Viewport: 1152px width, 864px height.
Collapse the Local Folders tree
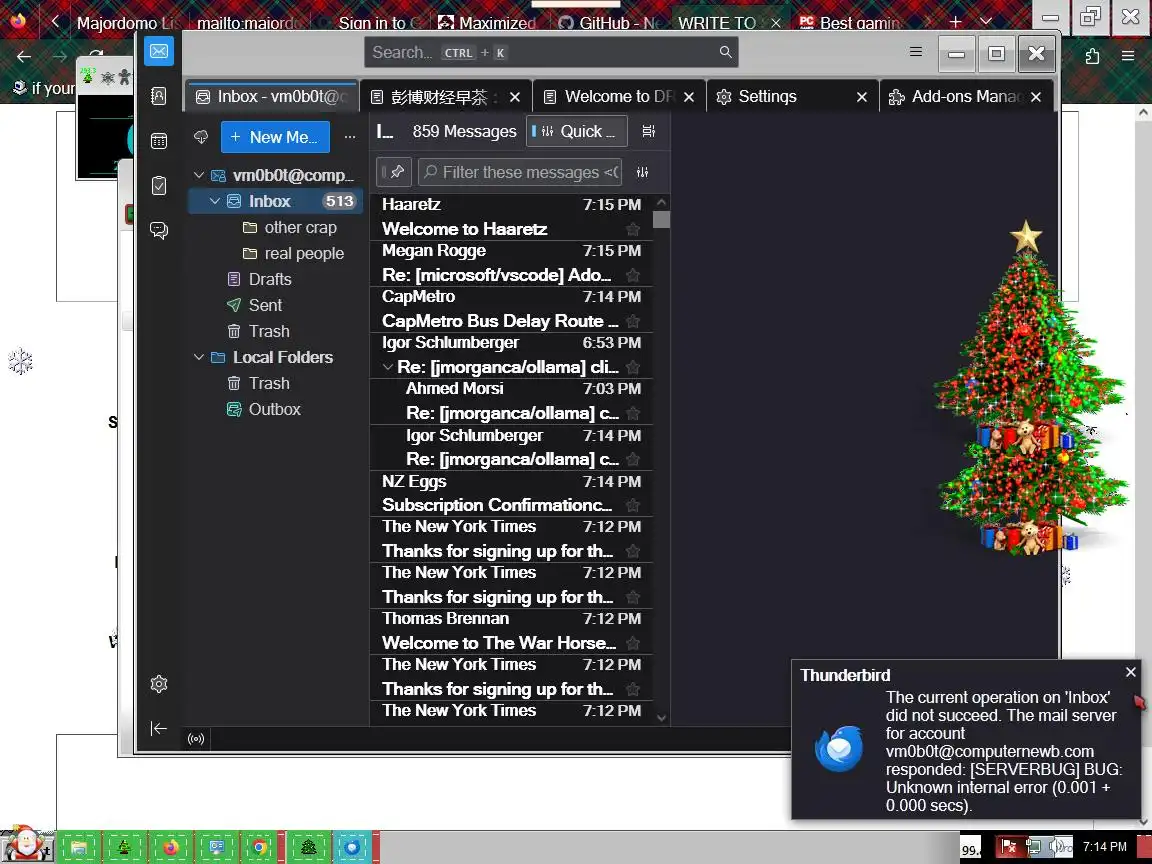point(198,357)
